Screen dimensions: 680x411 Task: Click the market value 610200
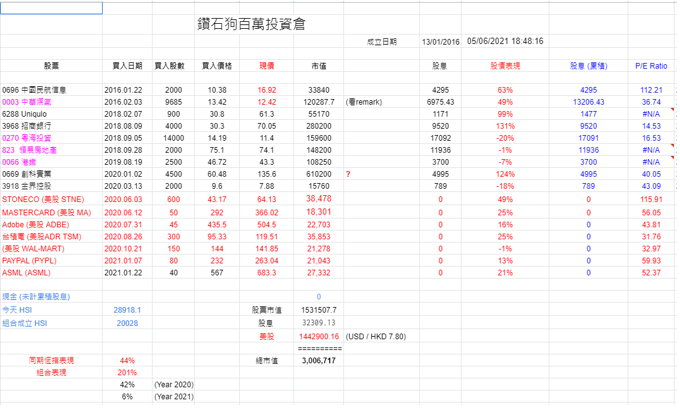pyautogui.click(x=319, y=174)
